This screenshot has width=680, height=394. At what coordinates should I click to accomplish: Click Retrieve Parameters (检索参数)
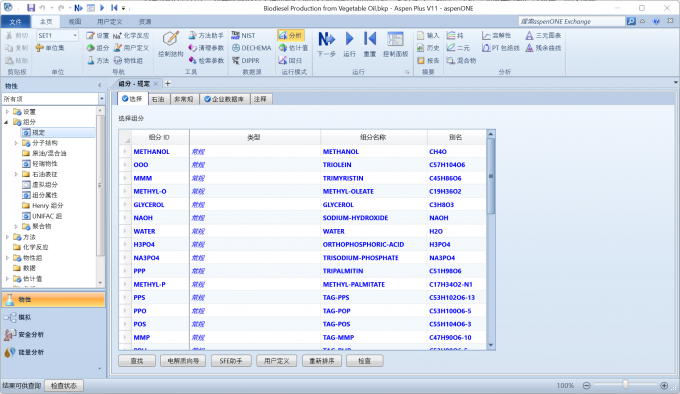[206, 61]
